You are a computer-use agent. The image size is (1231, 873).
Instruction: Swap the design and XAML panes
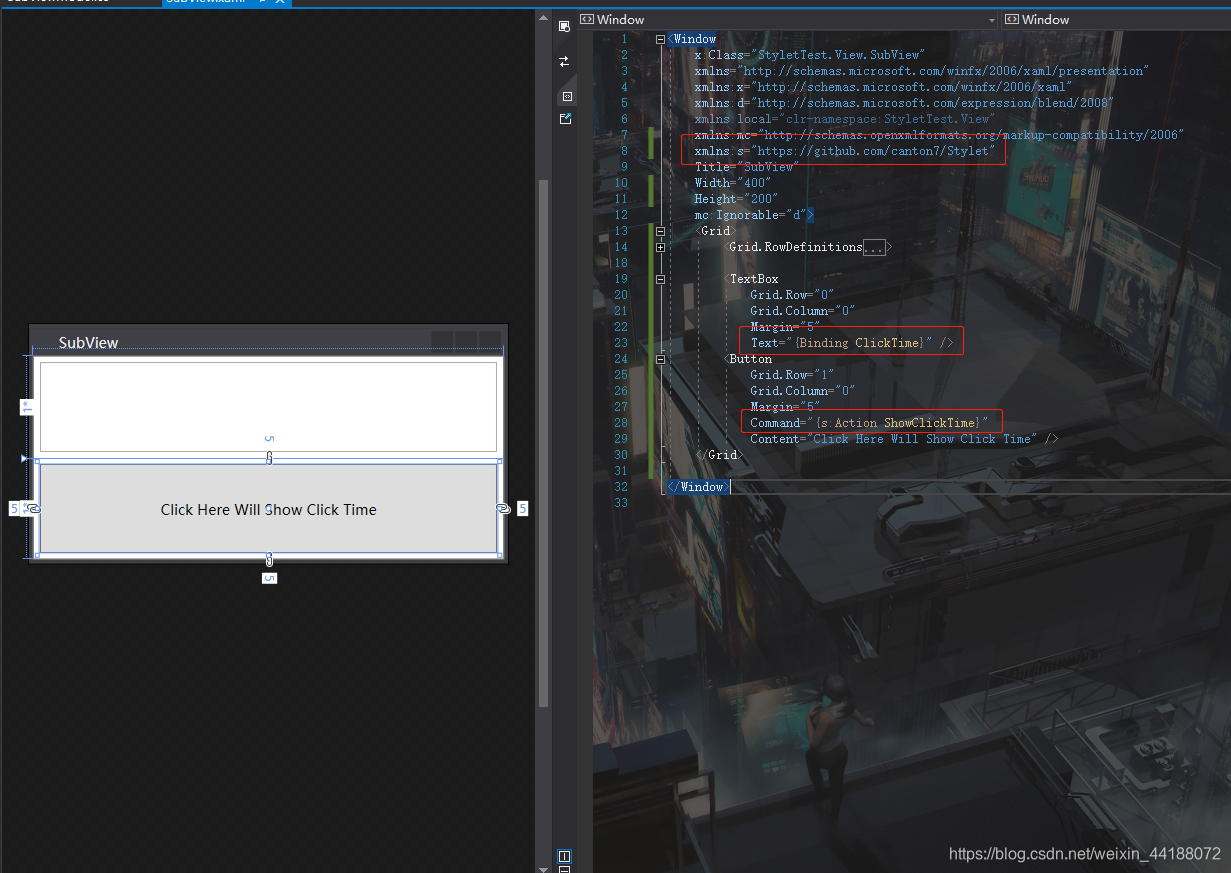(x=564, y=62)
